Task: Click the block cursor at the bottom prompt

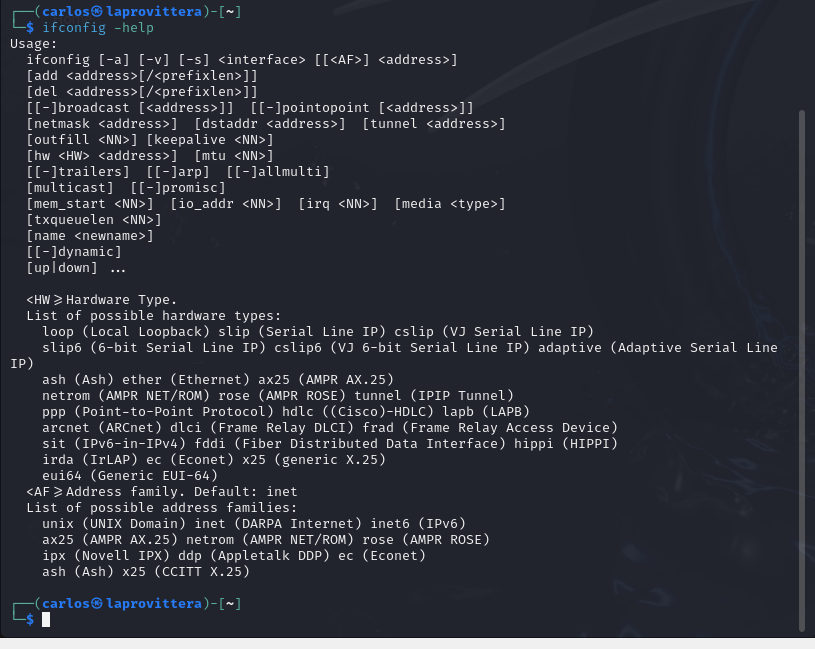Action: 46,619
